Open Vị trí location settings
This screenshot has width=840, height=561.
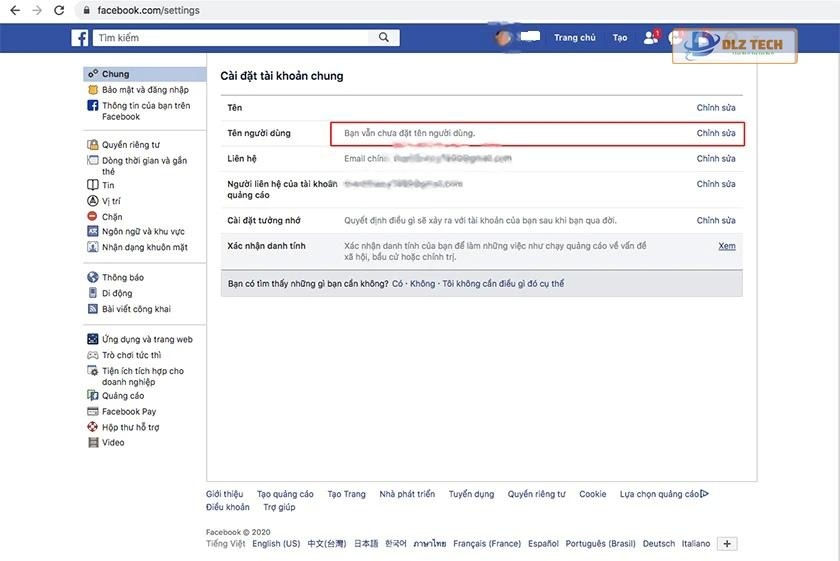113,201
